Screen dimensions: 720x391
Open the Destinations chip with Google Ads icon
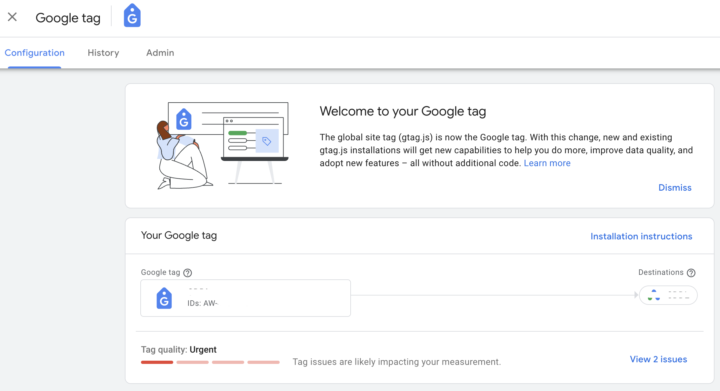668,295
